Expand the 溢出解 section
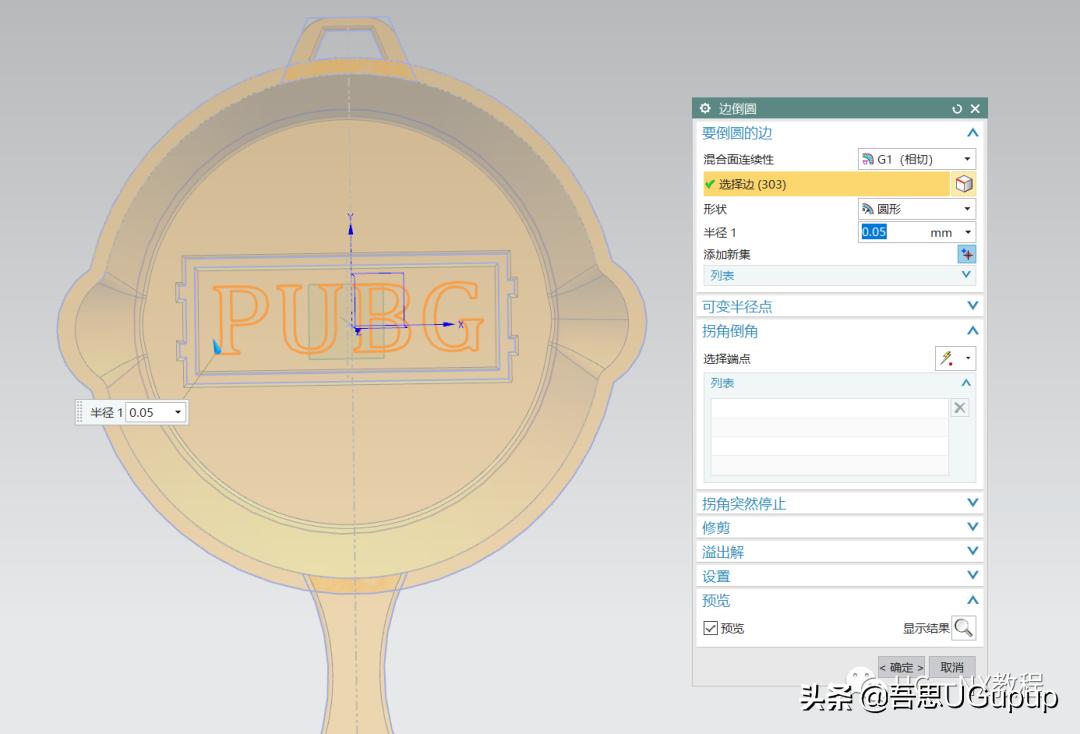1080x734 pixels. click(x=972, y=551)
